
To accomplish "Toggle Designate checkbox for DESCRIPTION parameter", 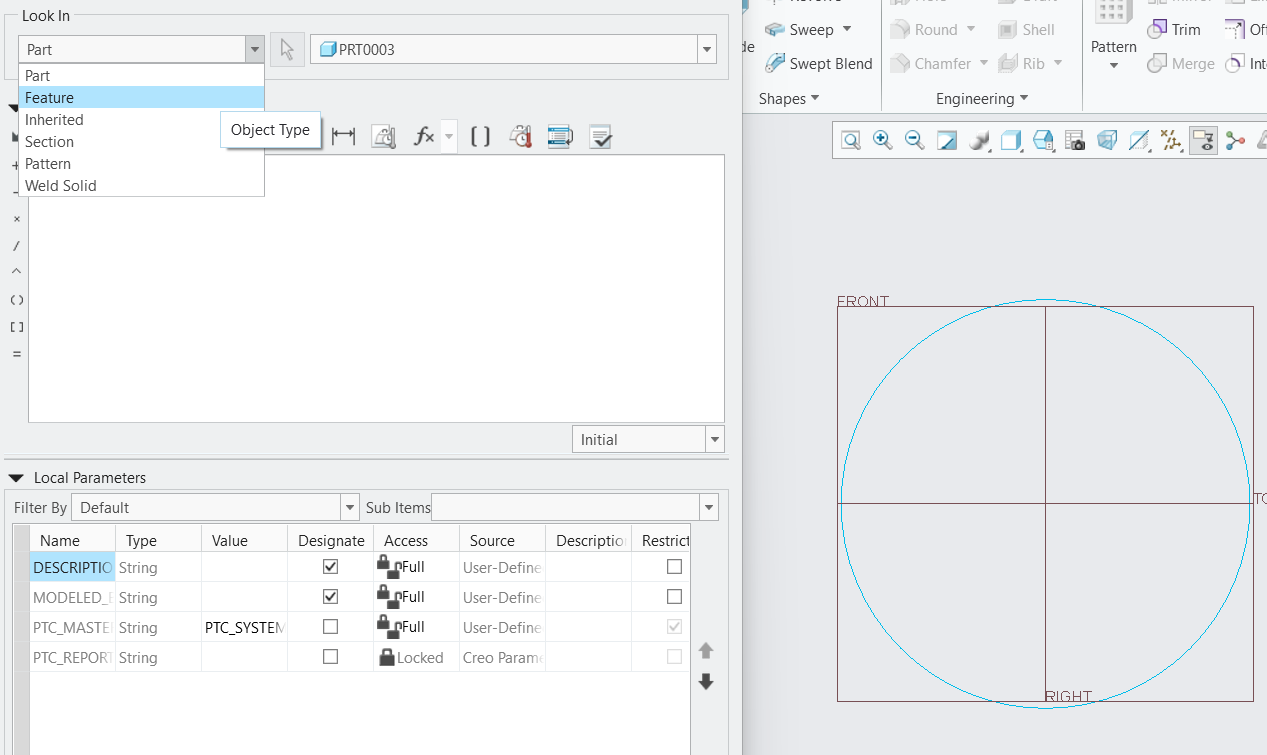I will tap(330, 566).
